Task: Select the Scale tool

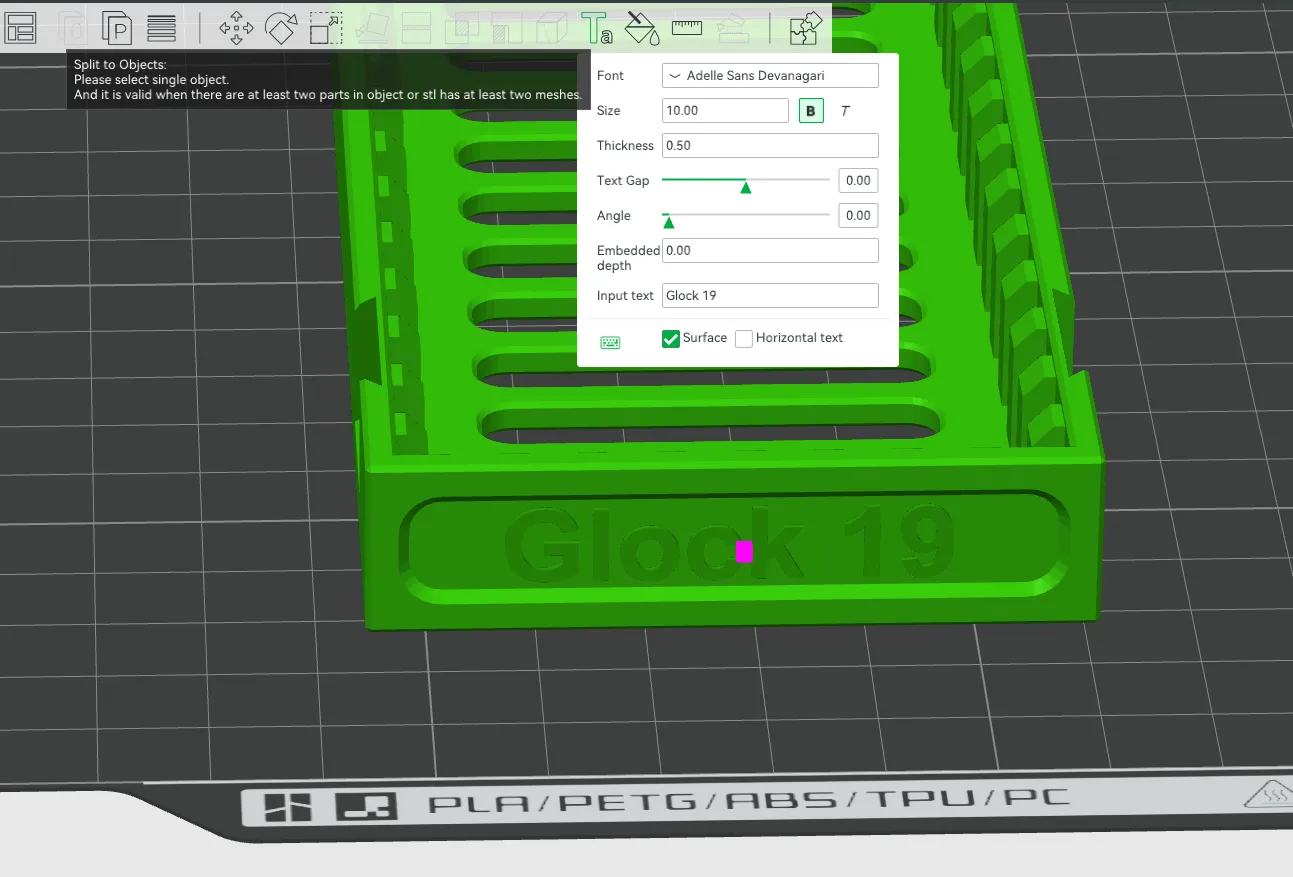Action: [327, 28]
